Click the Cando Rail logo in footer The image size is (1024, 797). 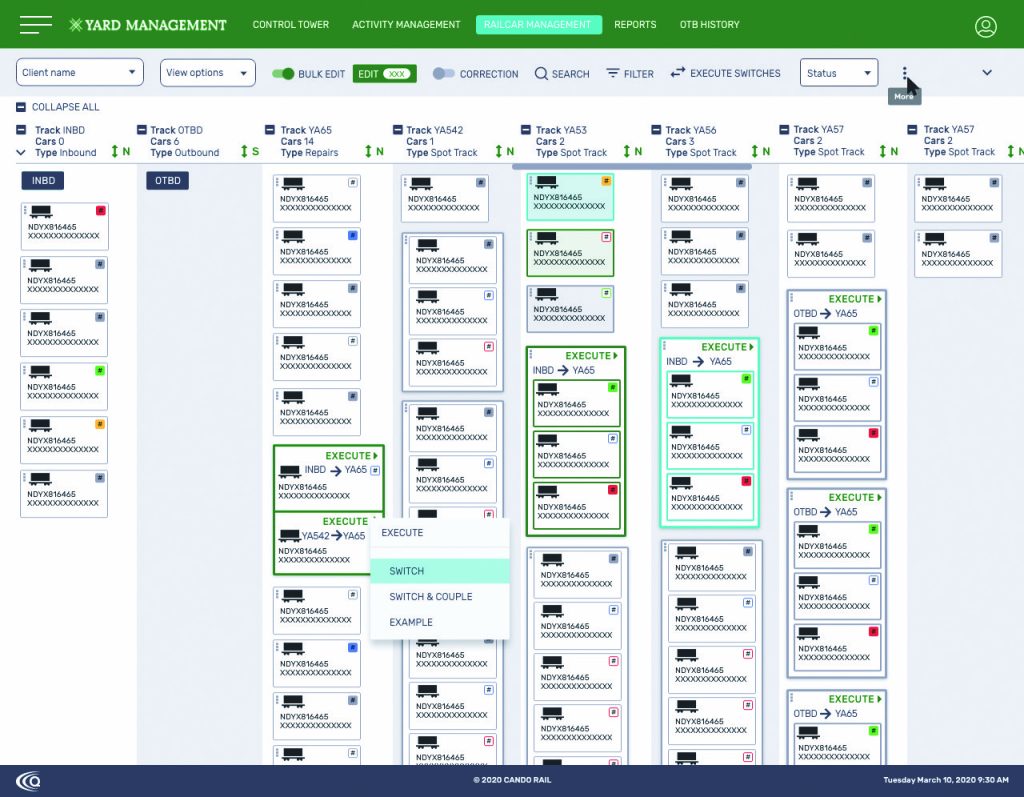point(28,780)
